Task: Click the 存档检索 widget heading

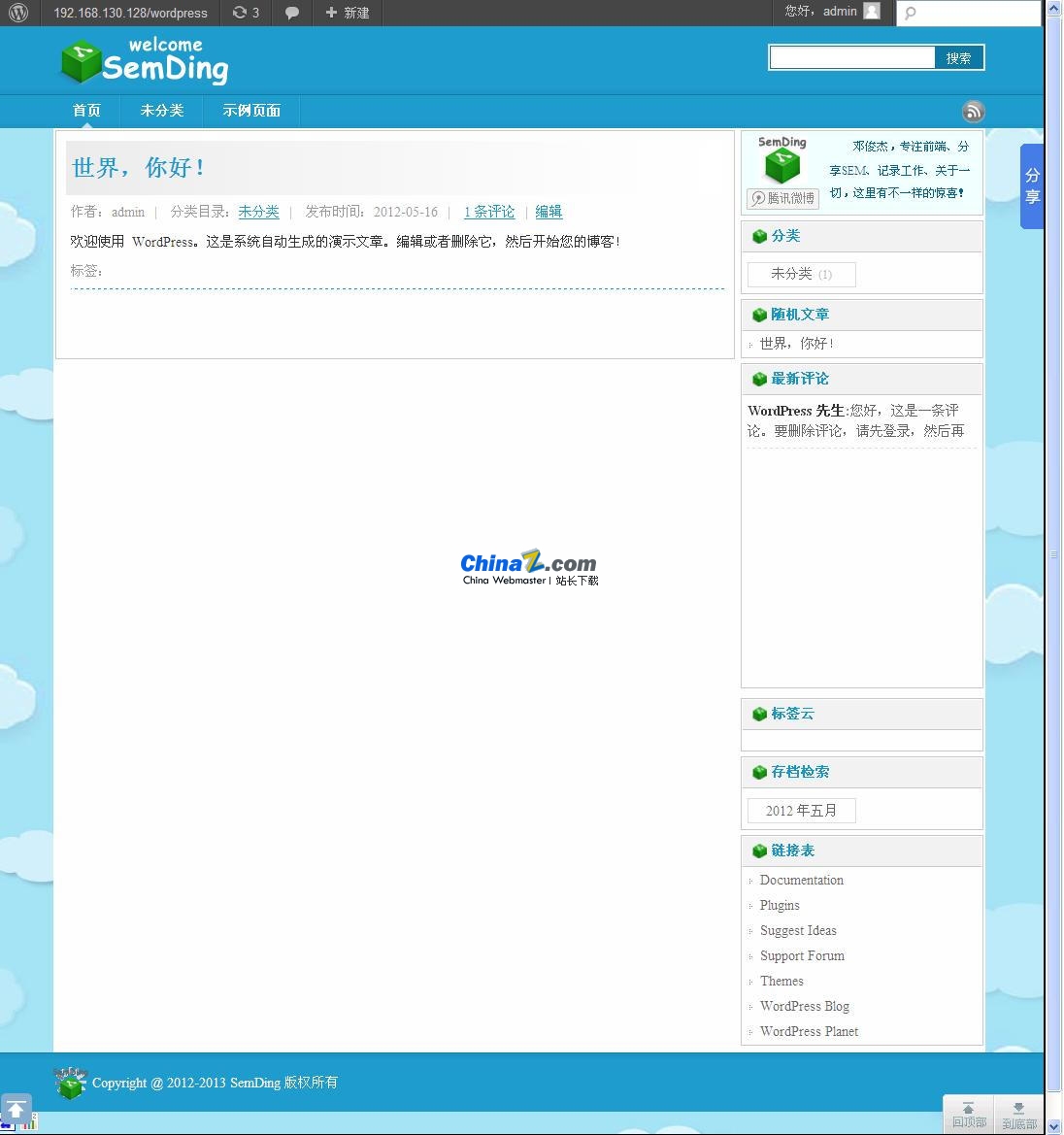Action: coord(800,772)
